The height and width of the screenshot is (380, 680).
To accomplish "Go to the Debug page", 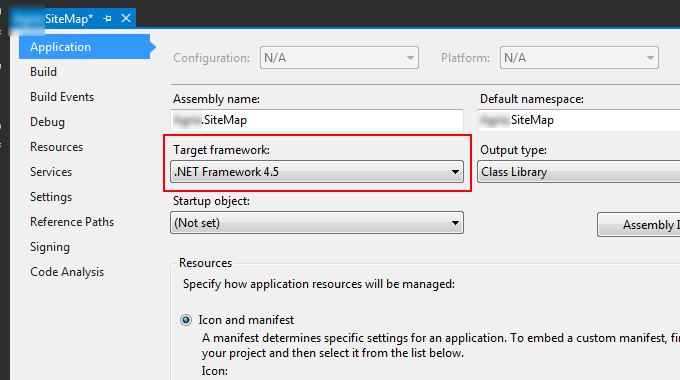I will tap(47, 122).
